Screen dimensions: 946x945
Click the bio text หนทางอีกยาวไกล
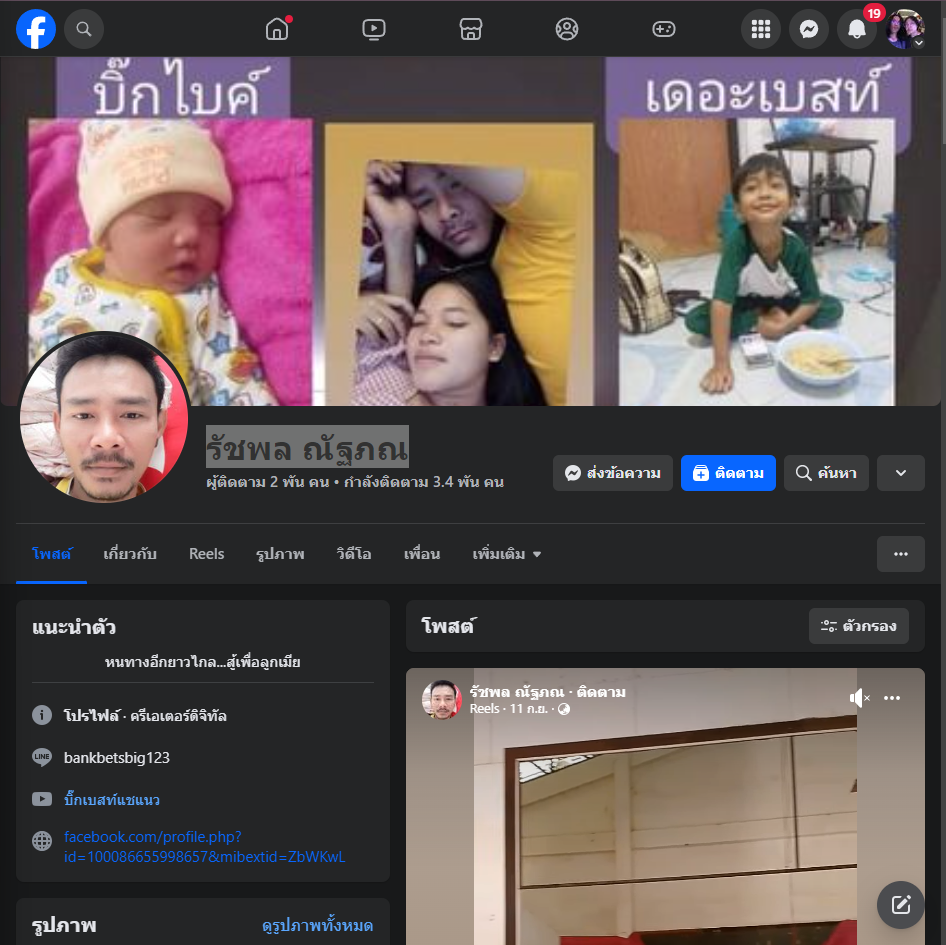pos(203,662)
